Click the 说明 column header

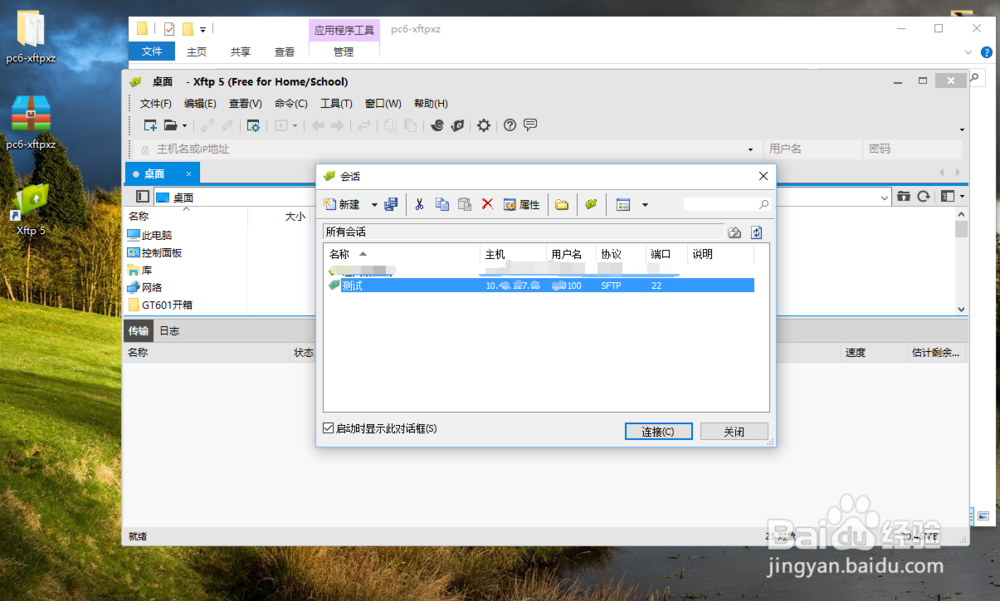coord(721,254)
